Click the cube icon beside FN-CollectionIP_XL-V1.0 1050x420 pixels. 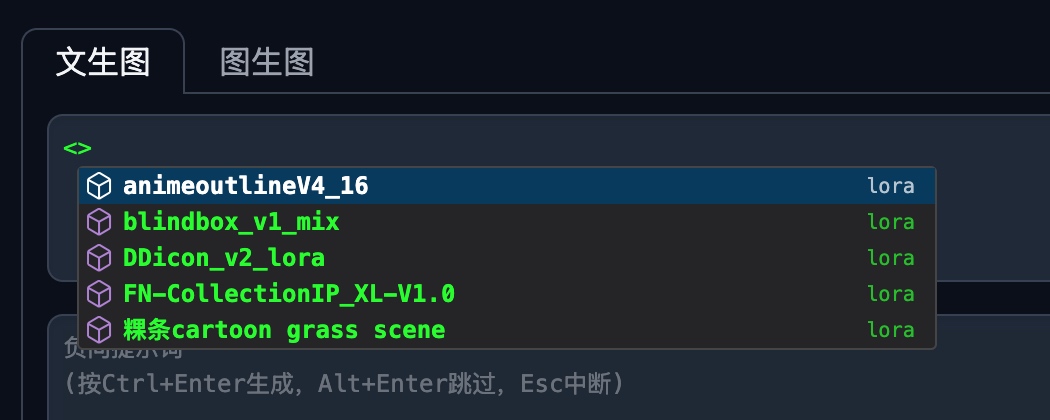coord(98,294)
